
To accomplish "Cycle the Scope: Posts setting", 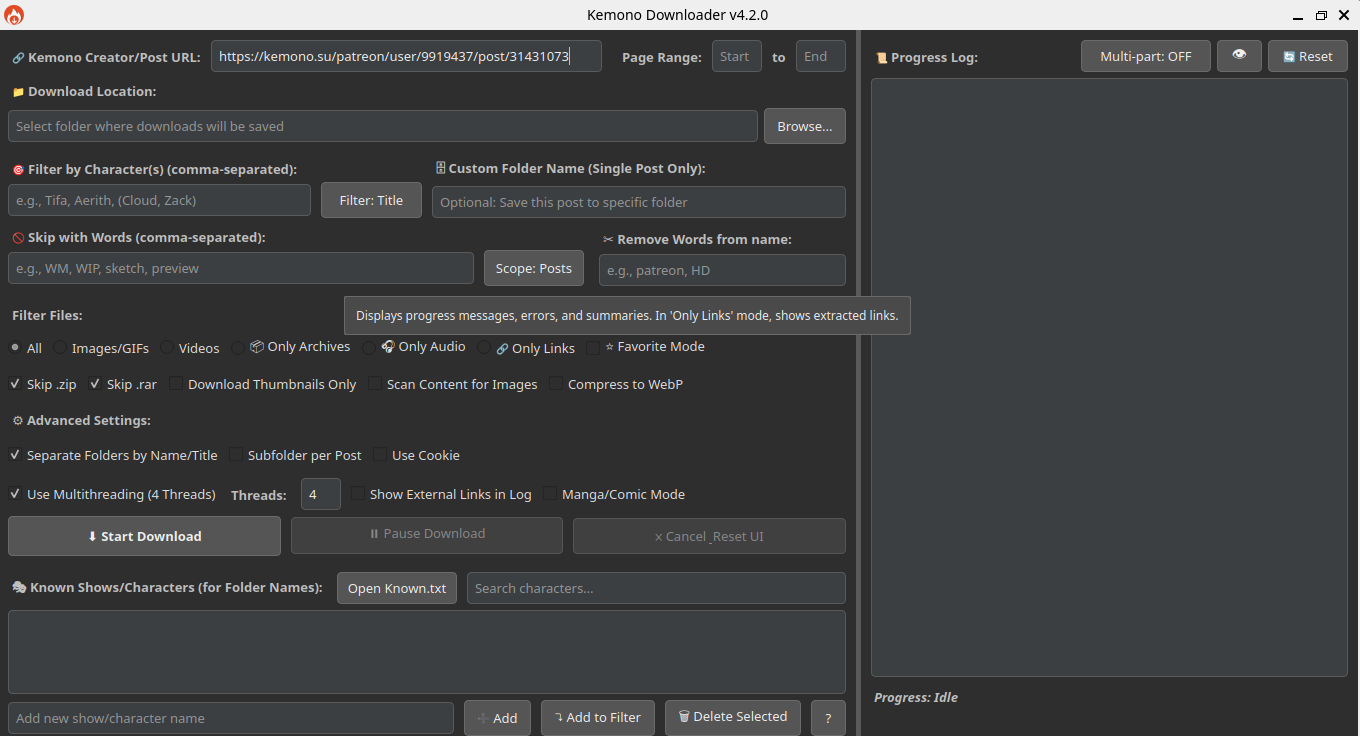I will (x=533, y=268).
